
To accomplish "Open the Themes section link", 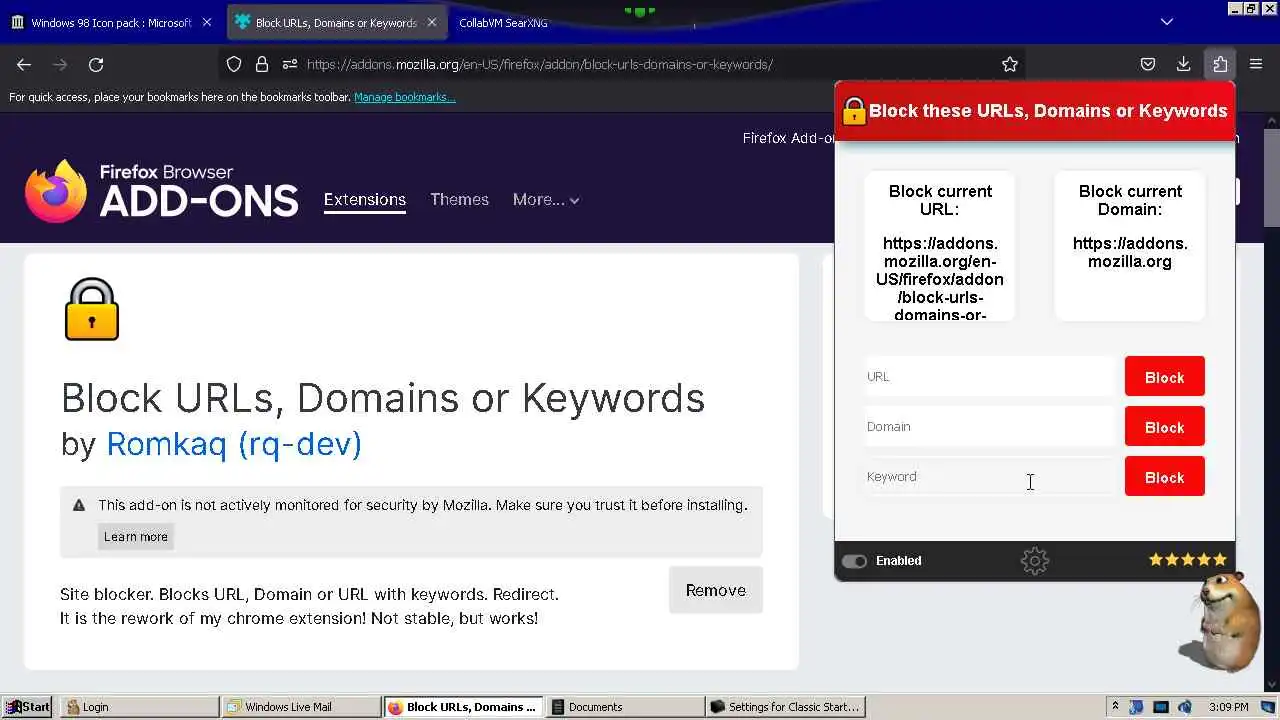I will point(459,200).
